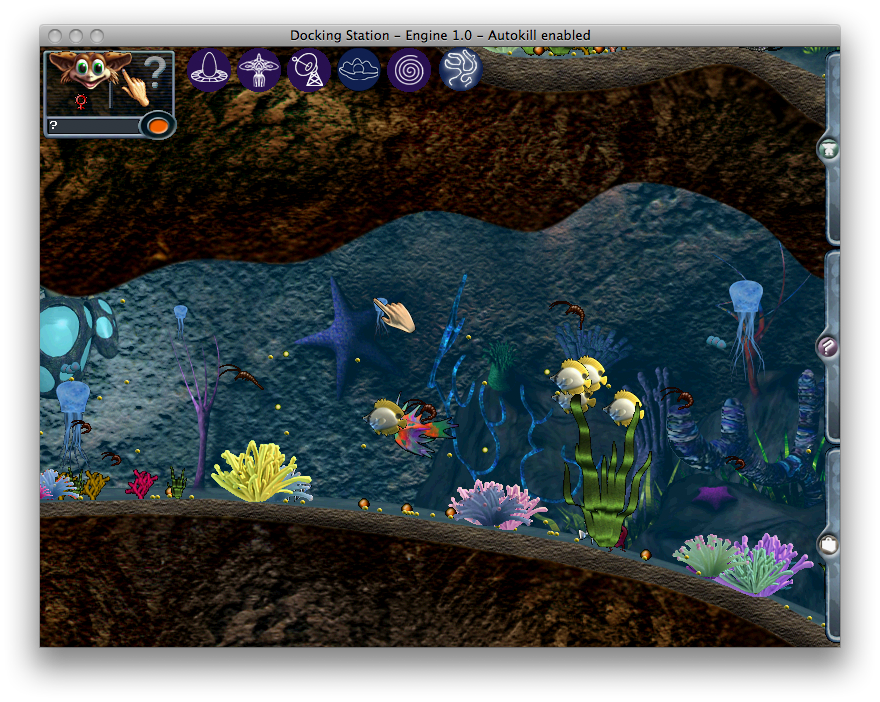
Task: Click the winged Norn toolbar icon
Action: [x=258, y=70]
